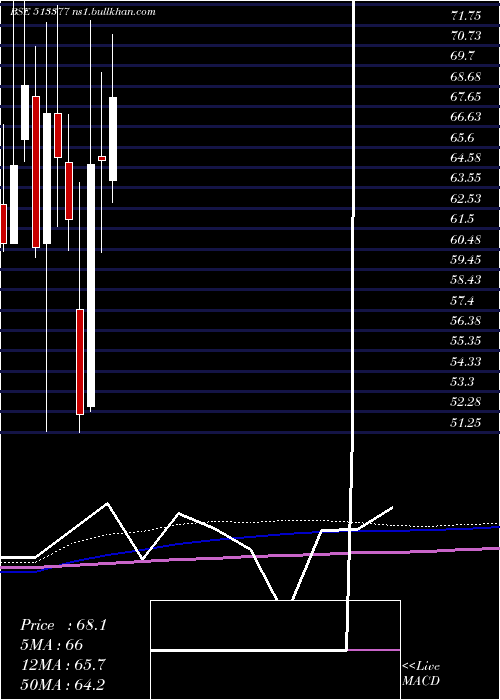Click the 54.33 price axis label

pos(466,362)
